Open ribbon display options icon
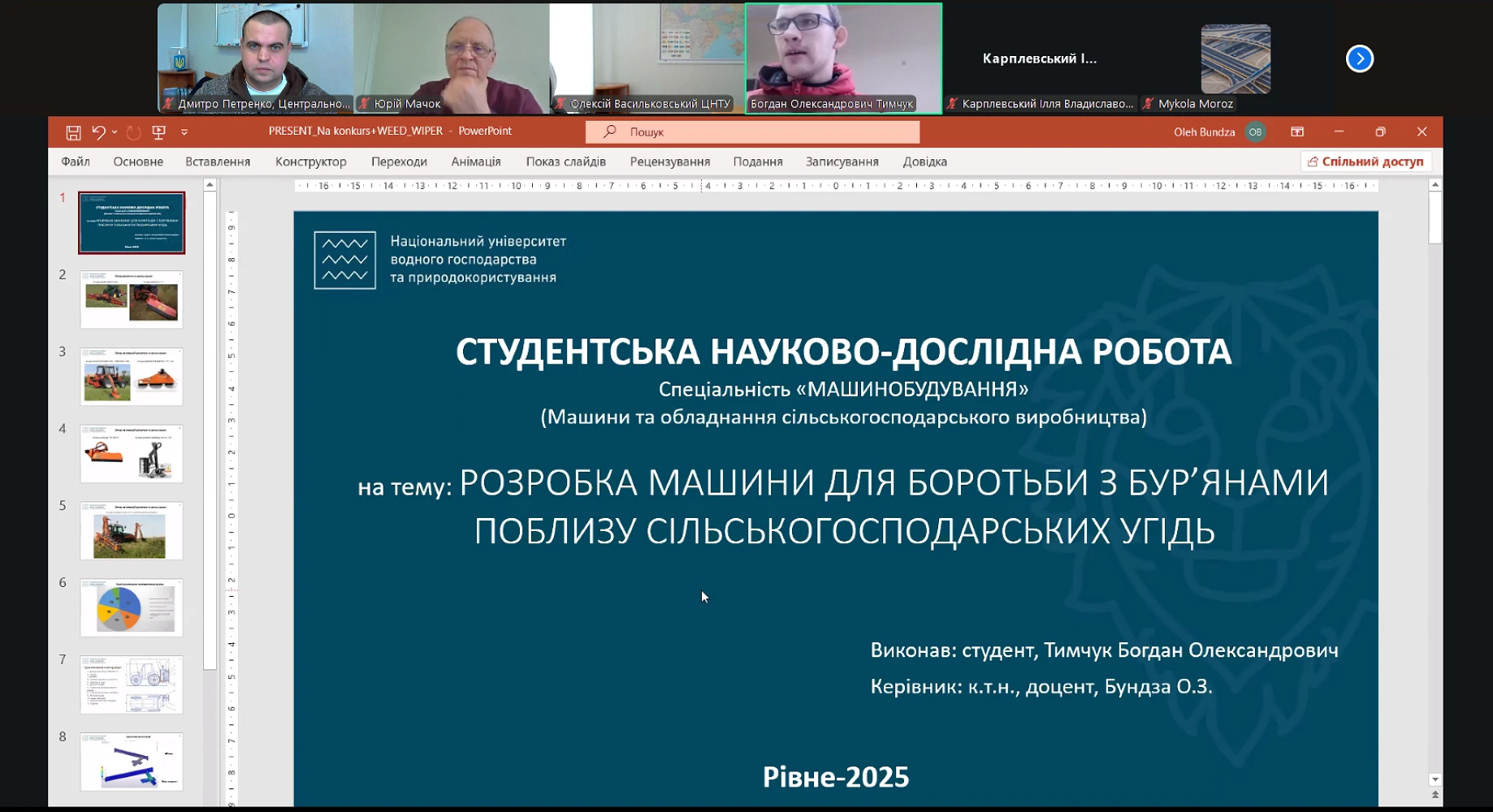Image resolution: width=1493 pixels, height=812 pixels. [x=1297, y=132]
